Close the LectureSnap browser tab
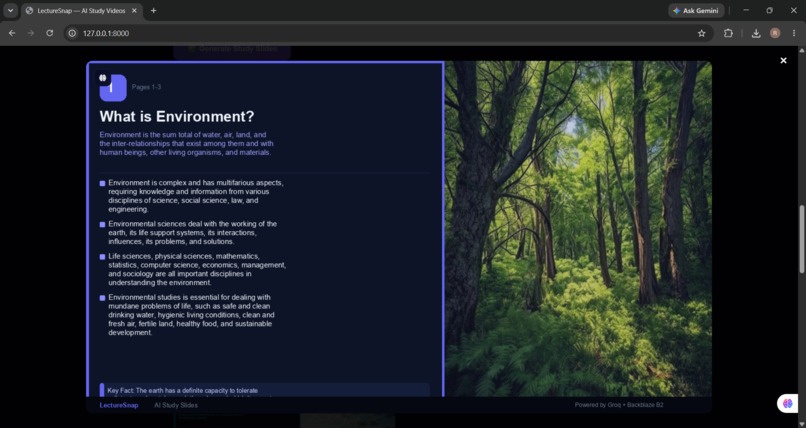Viewport: 806px width, 428px height. coord(134,10)
